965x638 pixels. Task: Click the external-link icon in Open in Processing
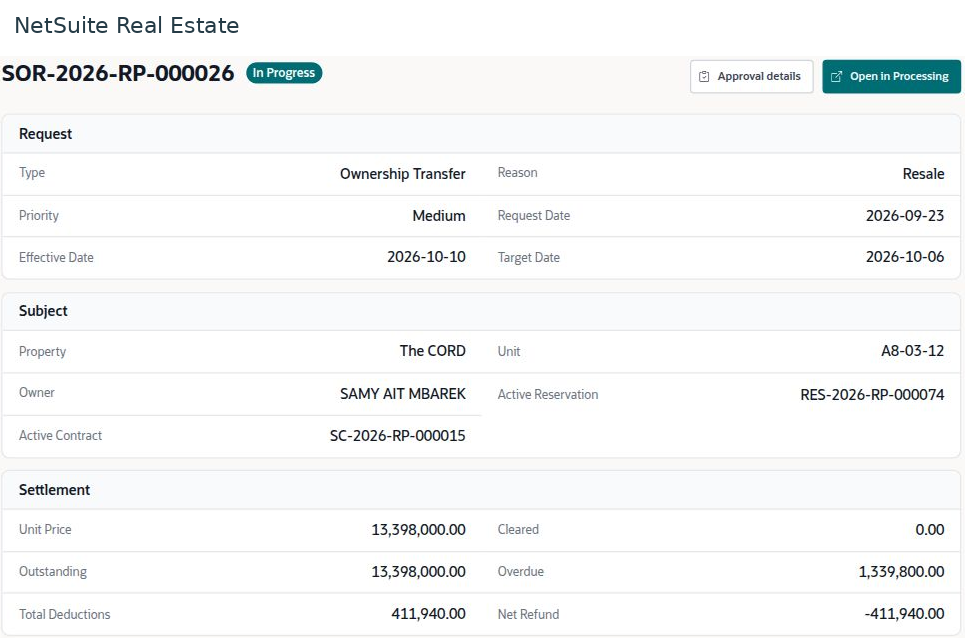pos(836,77)
